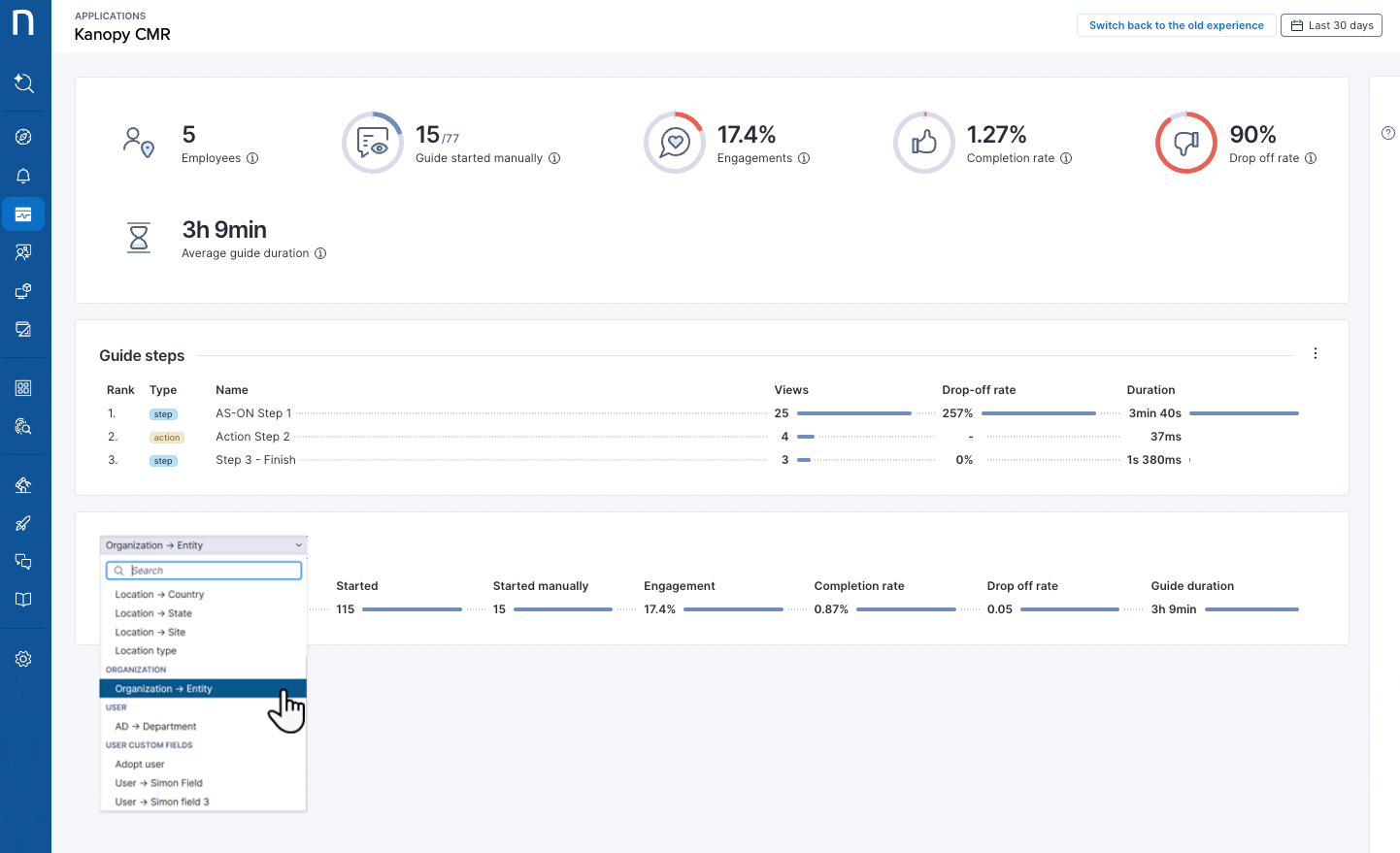Click the settings gear icon in sidebar

click(24, 659)
